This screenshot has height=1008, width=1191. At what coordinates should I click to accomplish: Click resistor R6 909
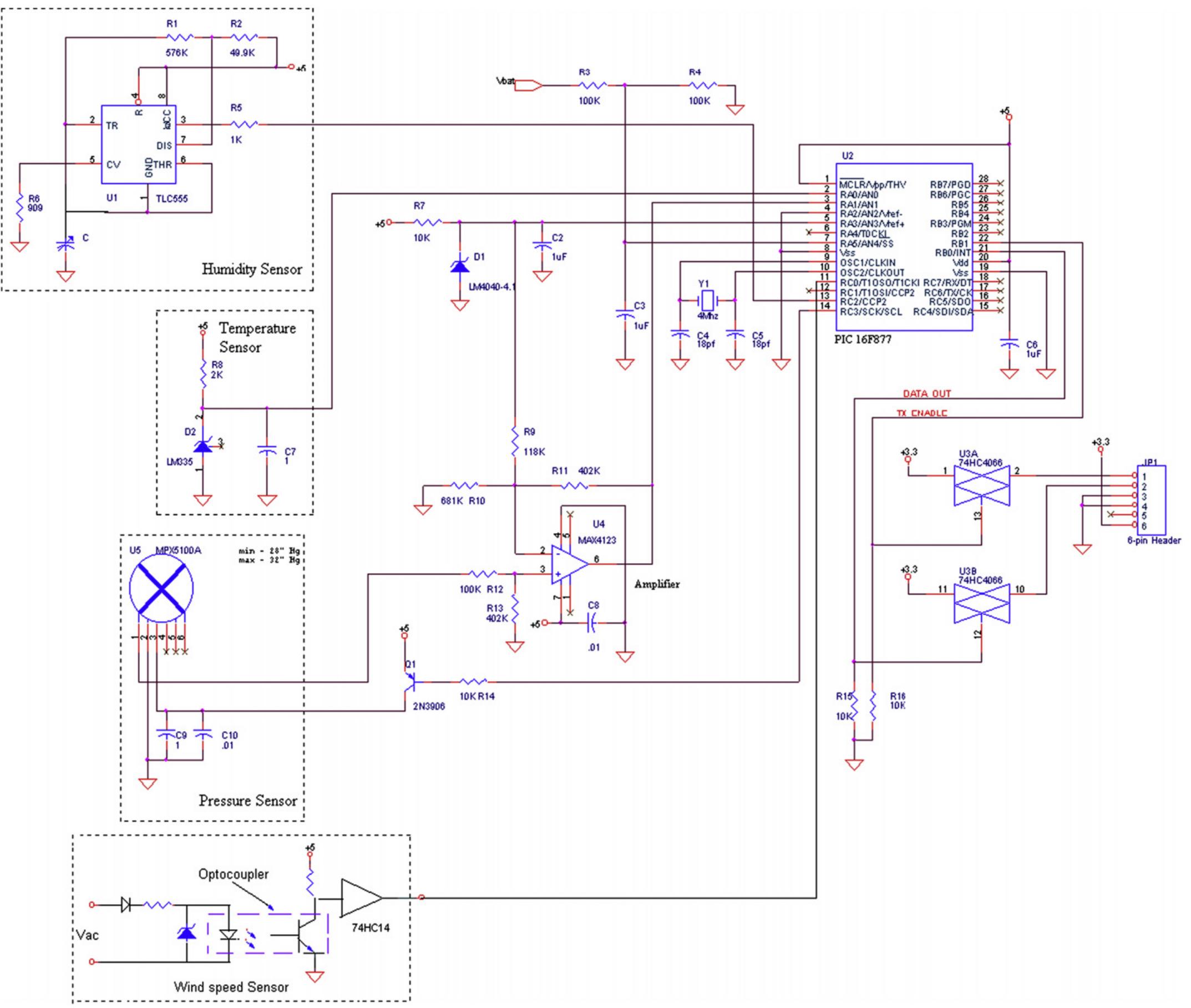(x=20, y=208)
